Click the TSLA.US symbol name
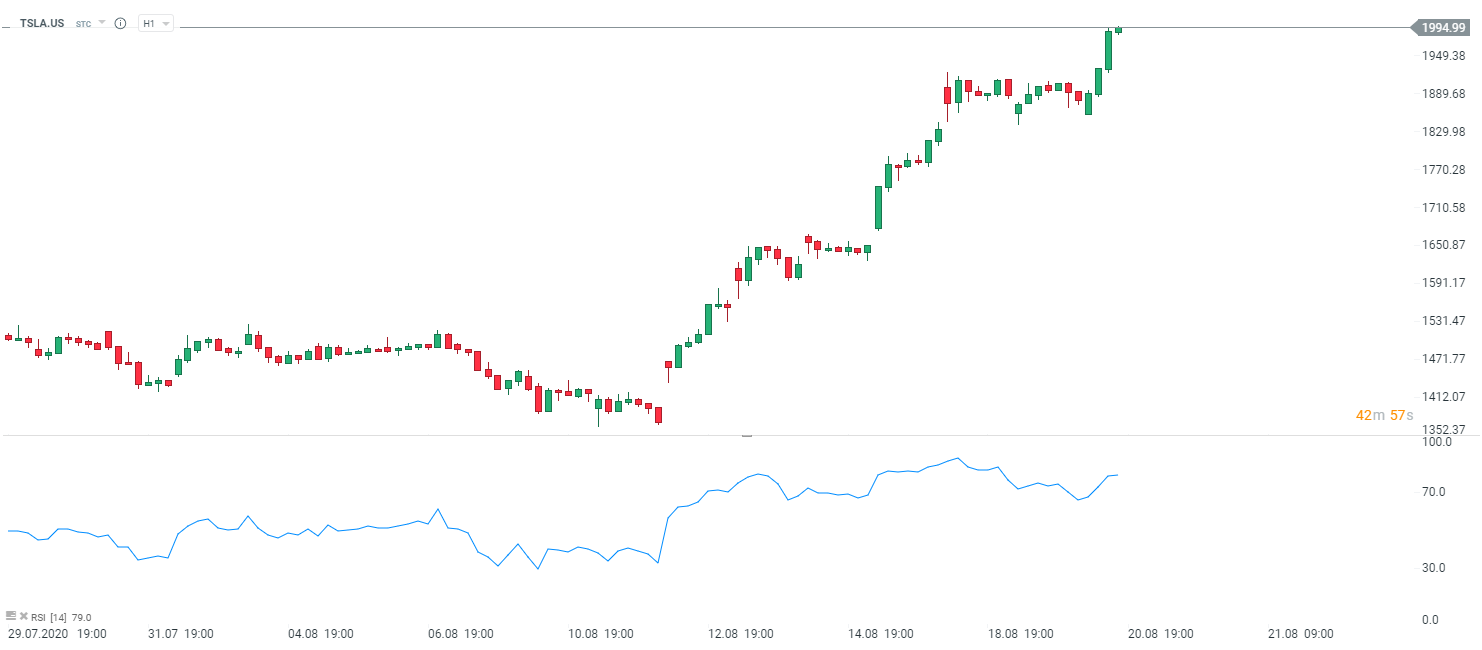This screenshot has height=650, width=1482. click(x=42, y=23)
